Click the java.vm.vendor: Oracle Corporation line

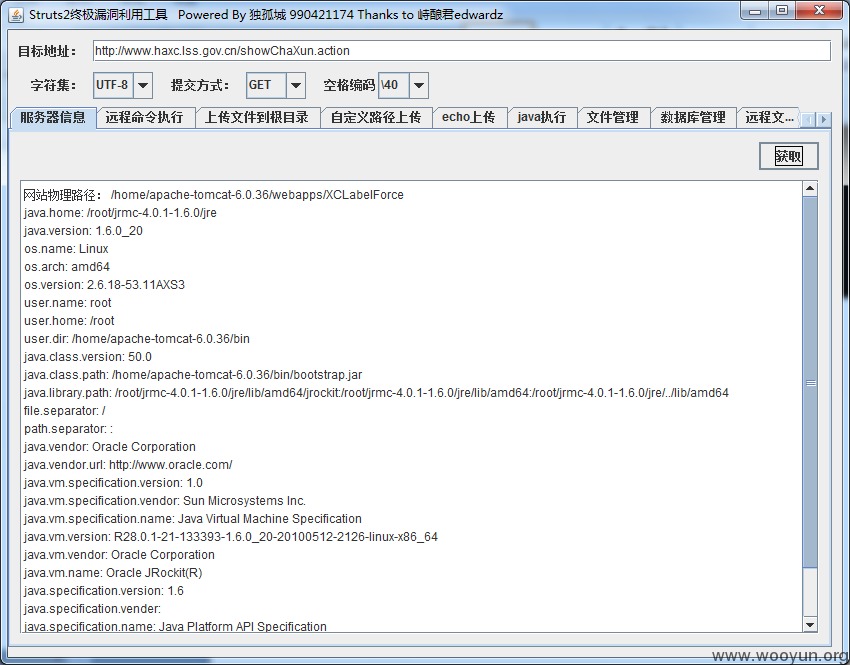point(119,554)
